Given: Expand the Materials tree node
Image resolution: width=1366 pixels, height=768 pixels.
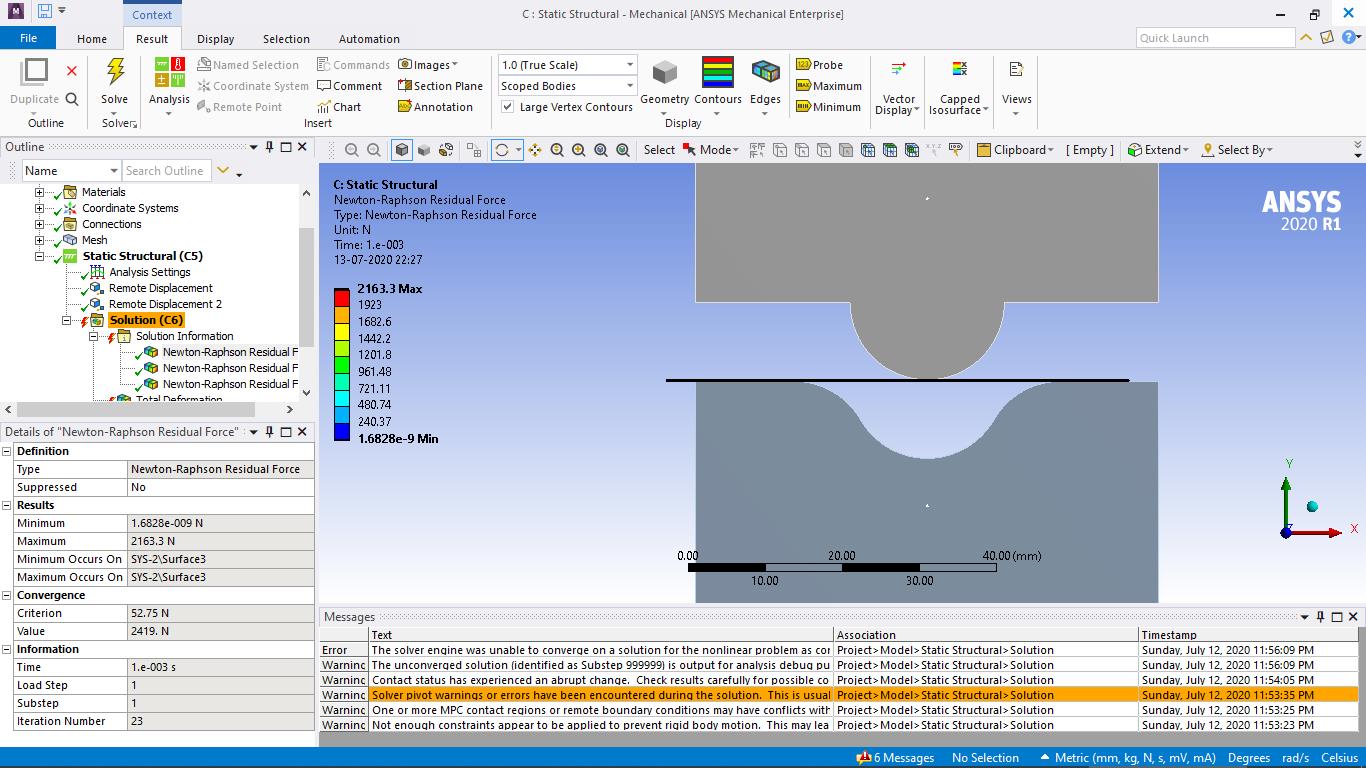Looking at the screenshot, I should pyautogui.click(x=40, y=192).
